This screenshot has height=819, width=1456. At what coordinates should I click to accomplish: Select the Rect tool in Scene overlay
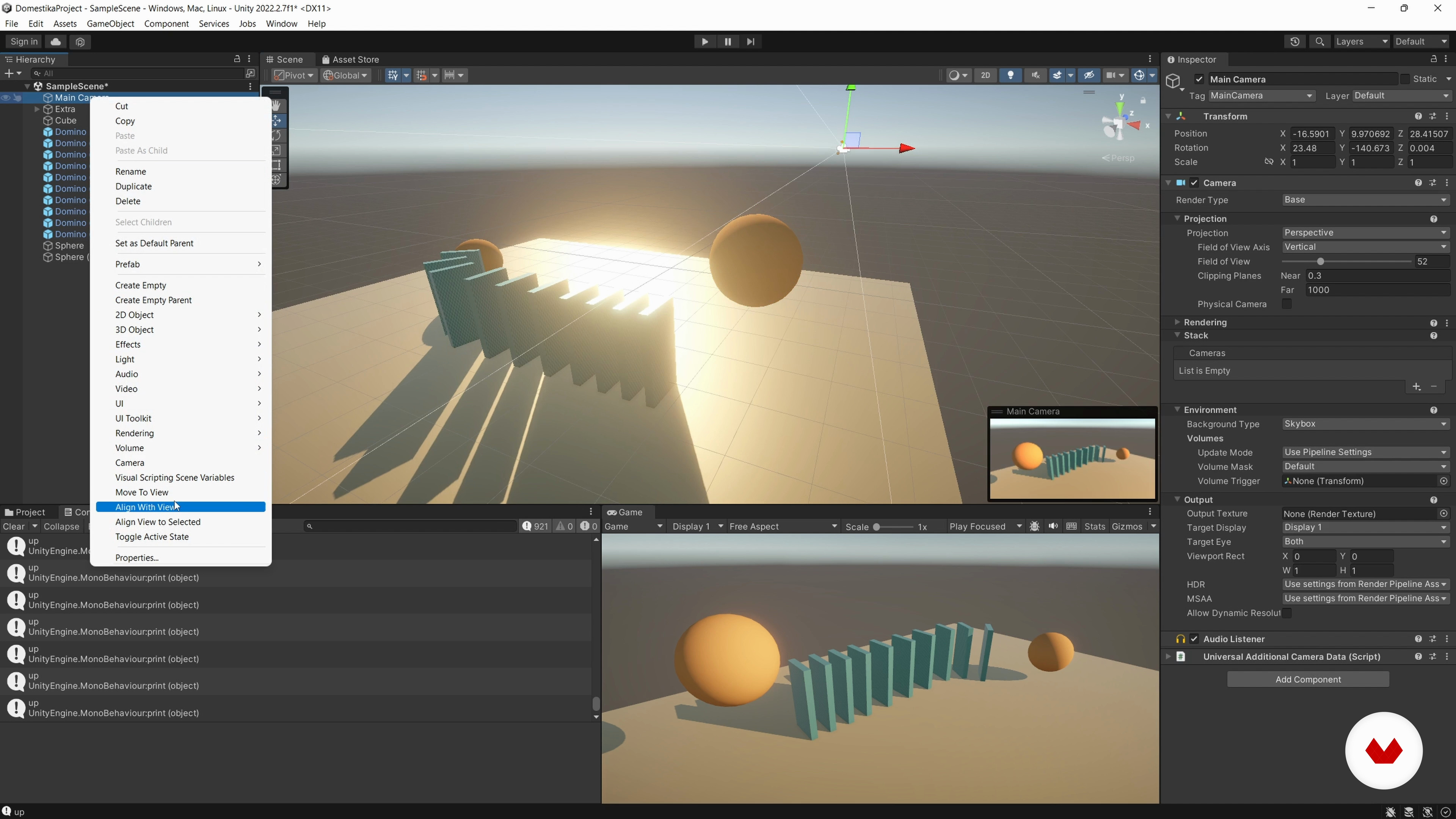click(x=277, y=165)
